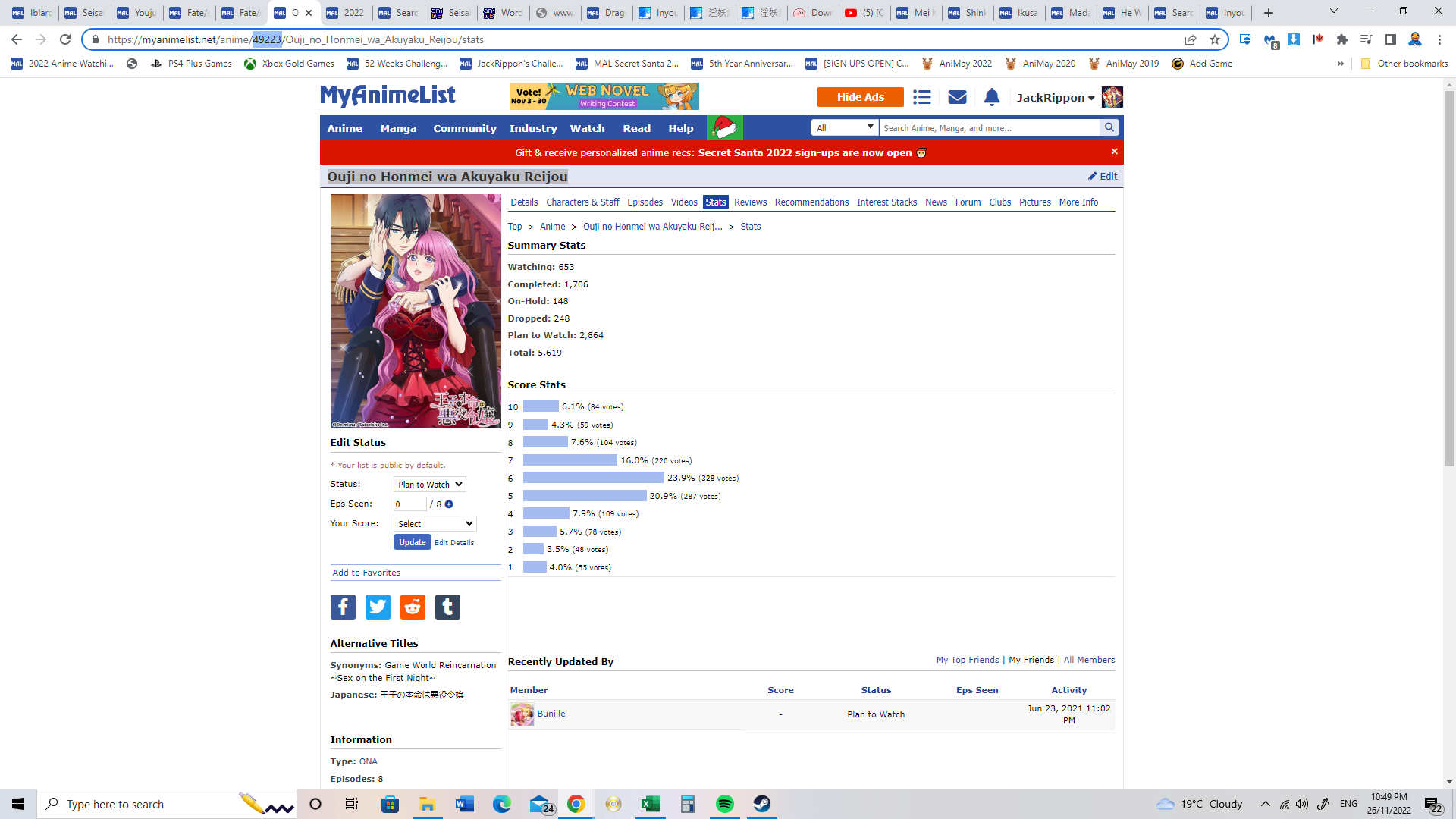Click the Hide Ads button

click(860, 97)
